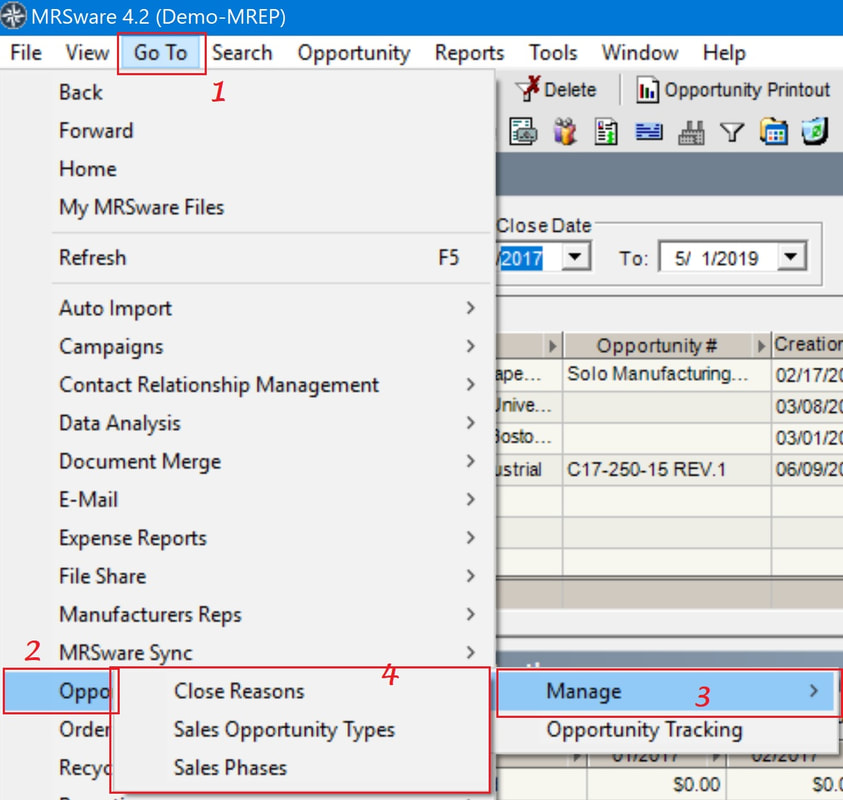Select Sales Opportunity Types menu item

[x=300, y=730]
